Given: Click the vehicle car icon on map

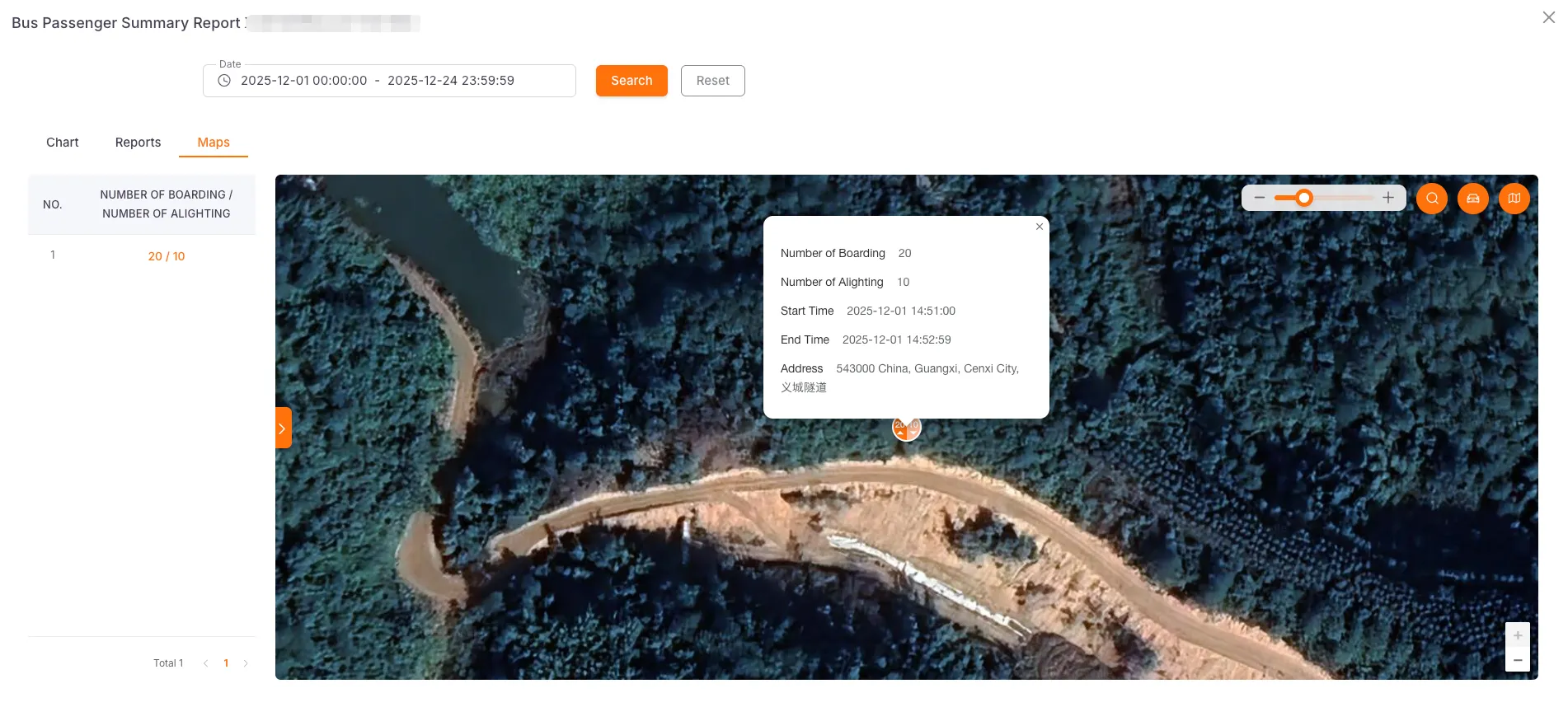Looking at the screenshot, I should (1473, 198).
